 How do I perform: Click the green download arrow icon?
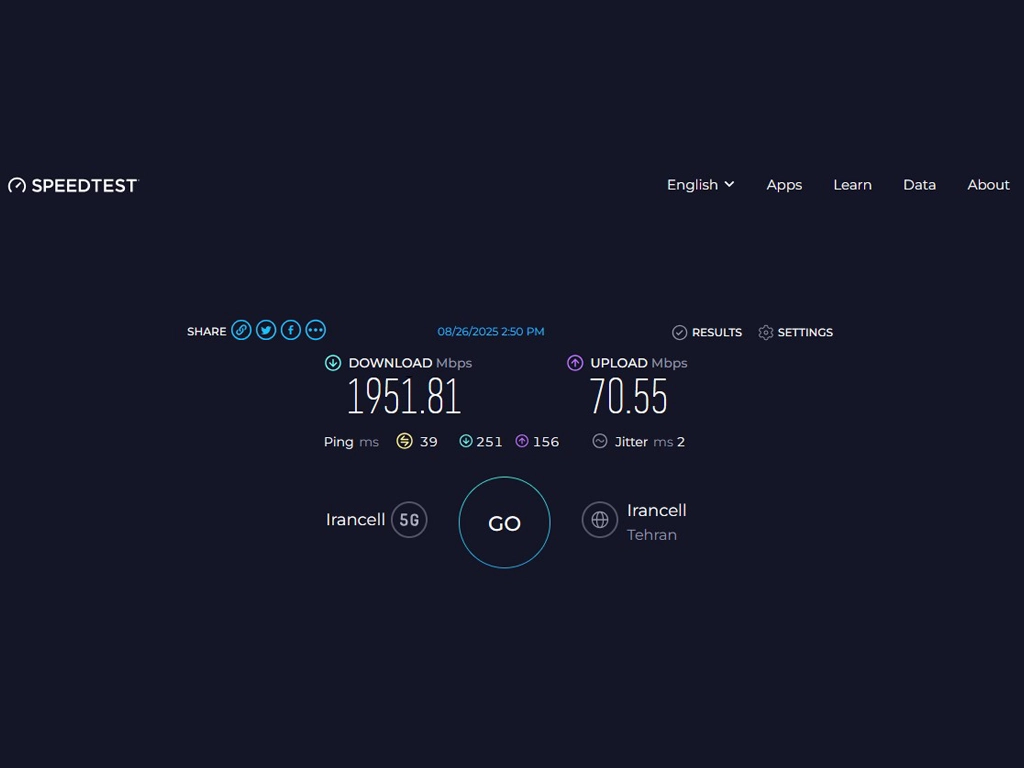[x=333, y=362]
